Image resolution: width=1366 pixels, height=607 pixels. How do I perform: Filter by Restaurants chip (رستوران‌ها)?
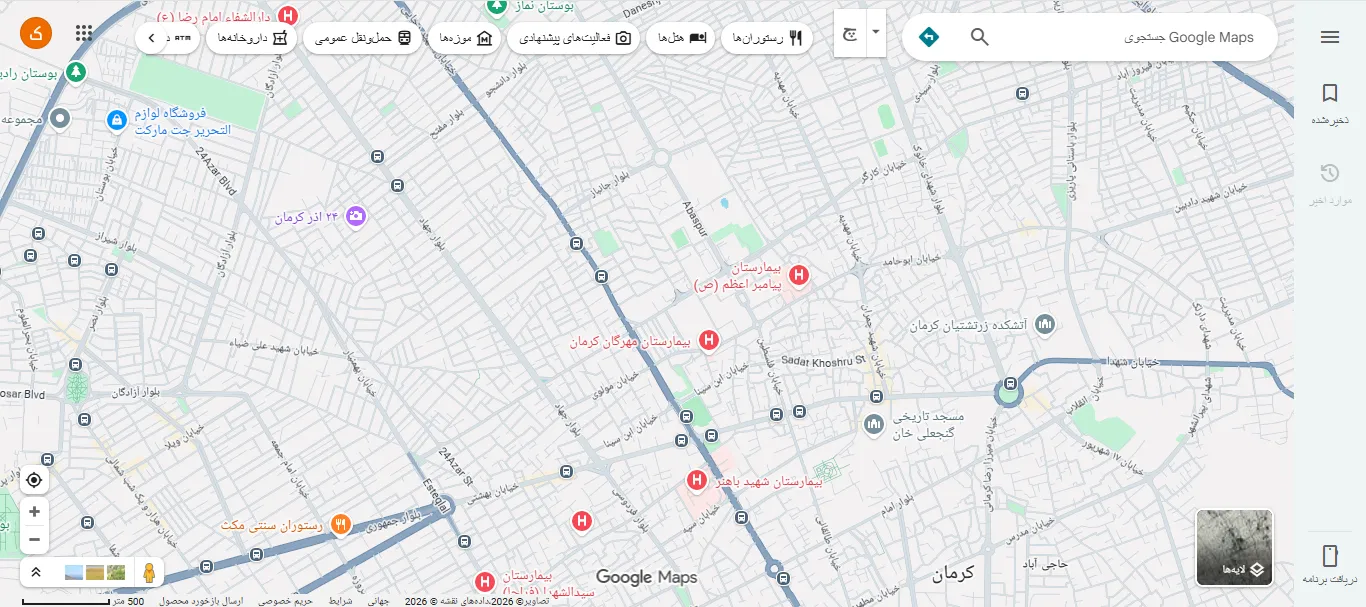pos(766,38)
